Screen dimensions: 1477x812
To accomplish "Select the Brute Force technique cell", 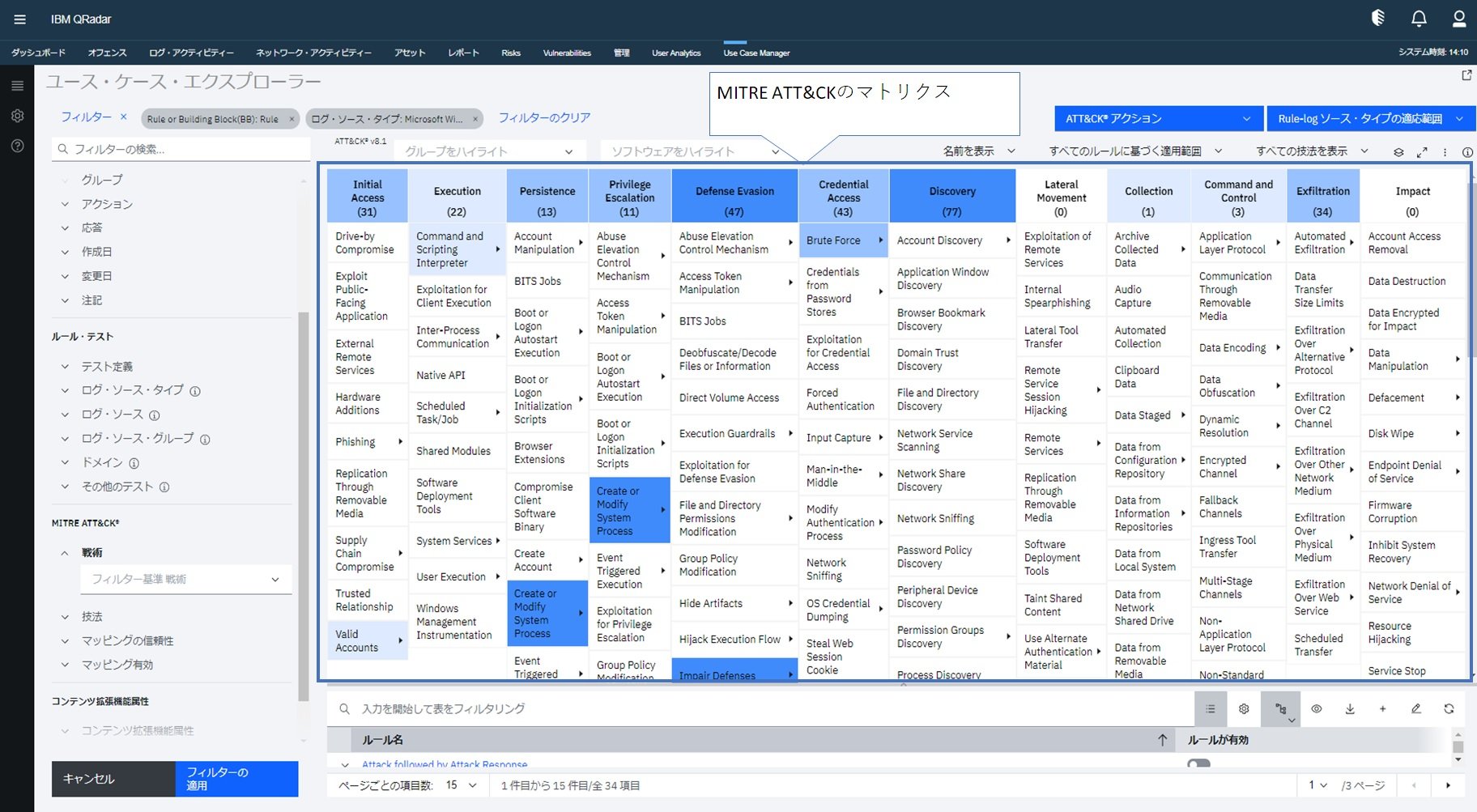I will point(843,240).
